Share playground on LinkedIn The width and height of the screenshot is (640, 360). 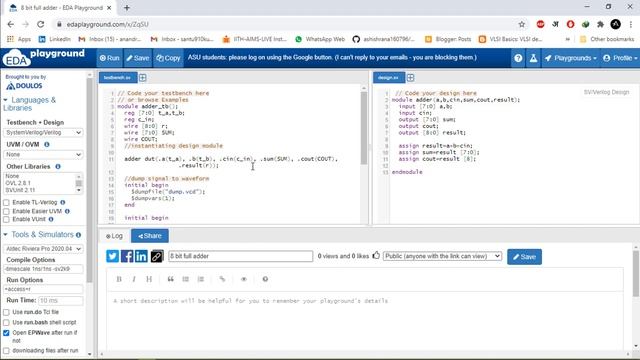tap(141, 256)
